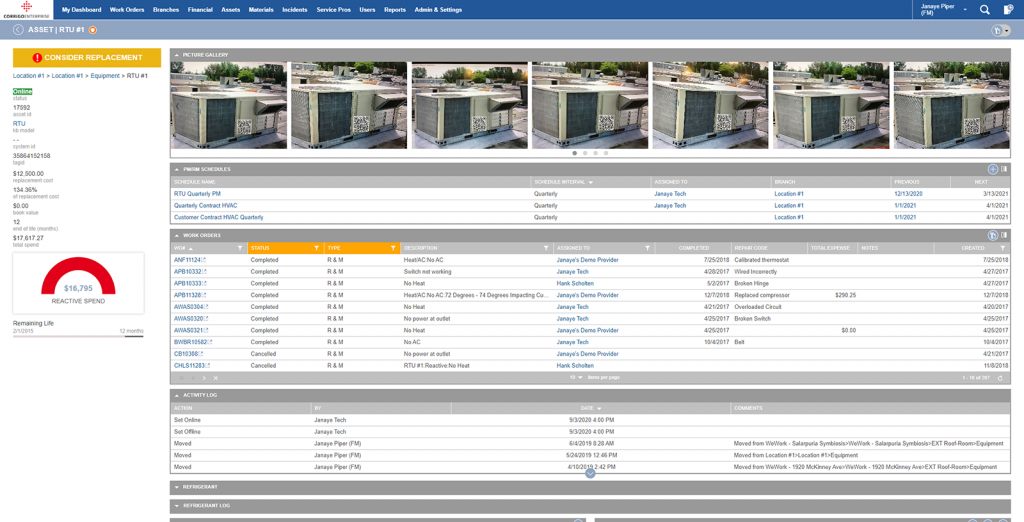Click previous date 12/13/2020
The height and width of the screenshot is (522, 1024).
908,194
